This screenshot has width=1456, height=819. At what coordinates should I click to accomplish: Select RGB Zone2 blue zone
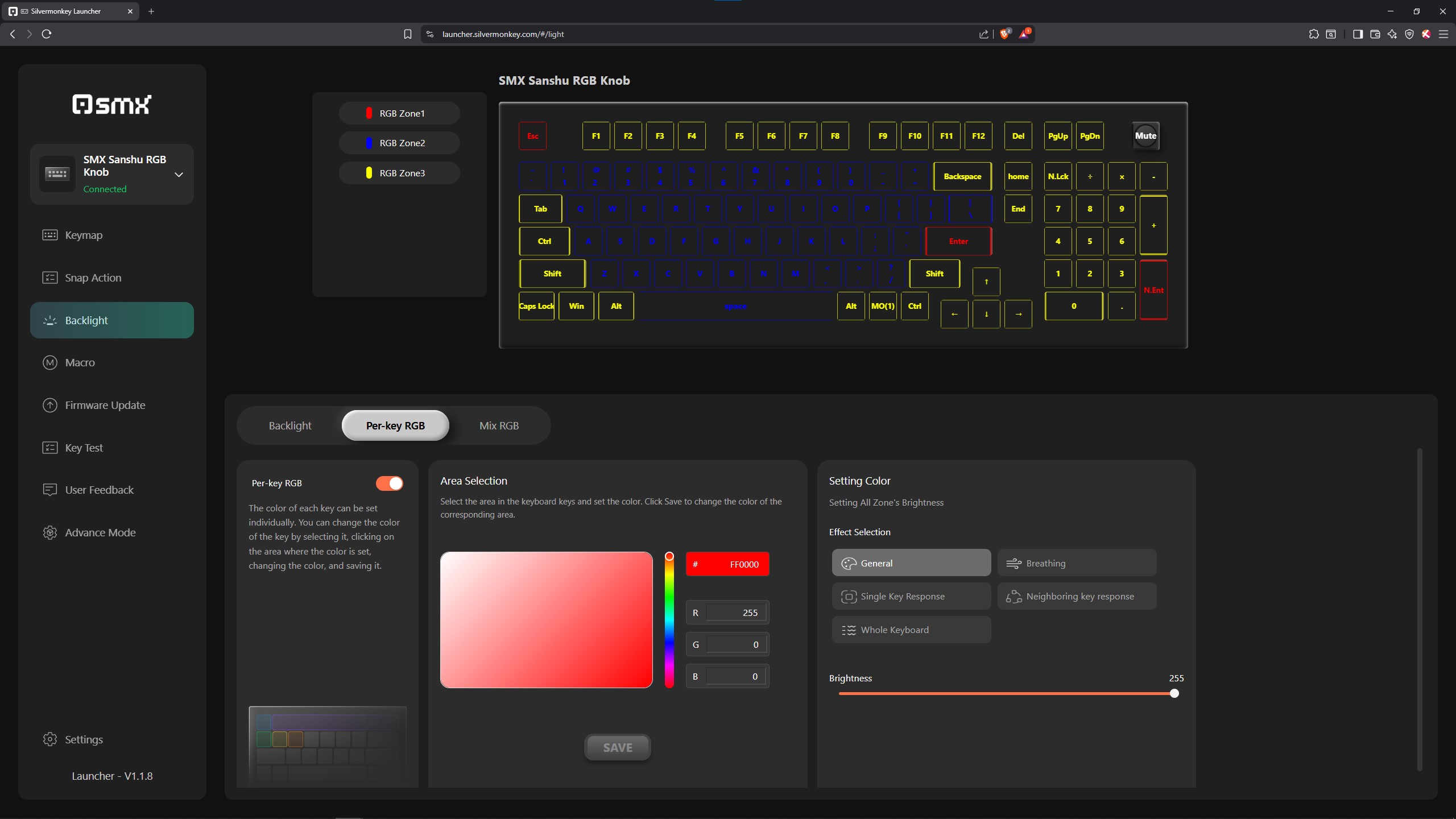coord(399,143)
